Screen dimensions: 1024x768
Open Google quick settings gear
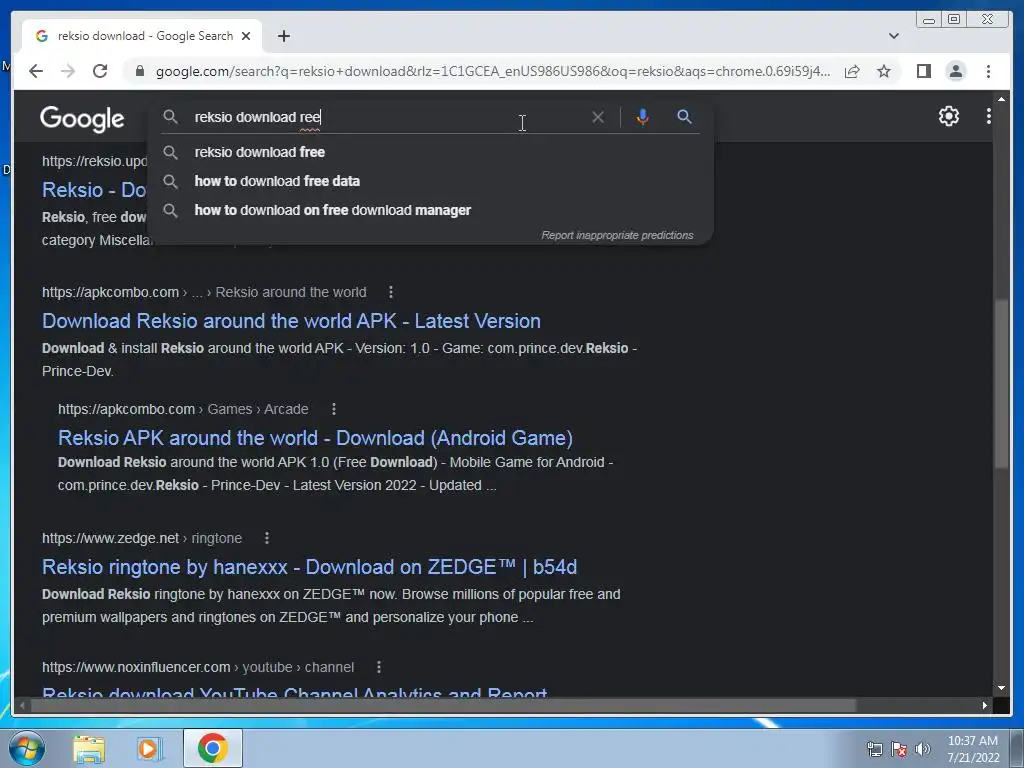[948, 116]
